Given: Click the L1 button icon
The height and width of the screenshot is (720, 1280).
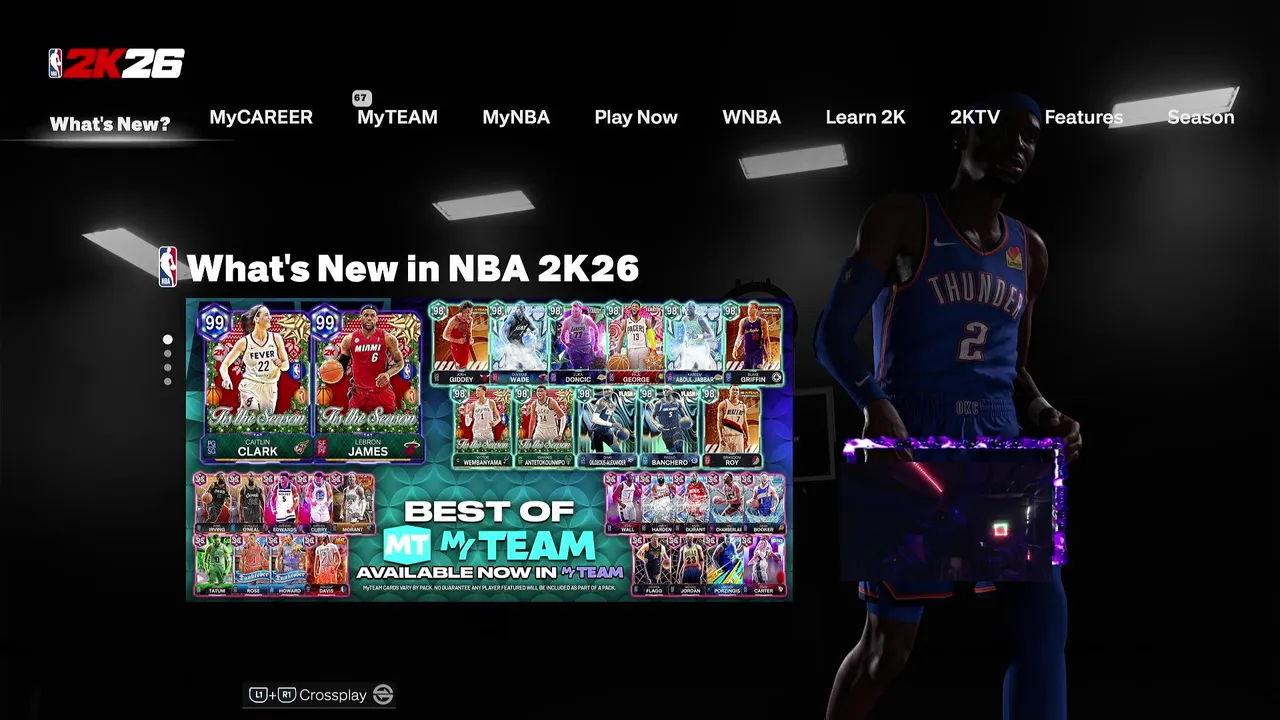Looking at the screenshot, I should (258, 694).
